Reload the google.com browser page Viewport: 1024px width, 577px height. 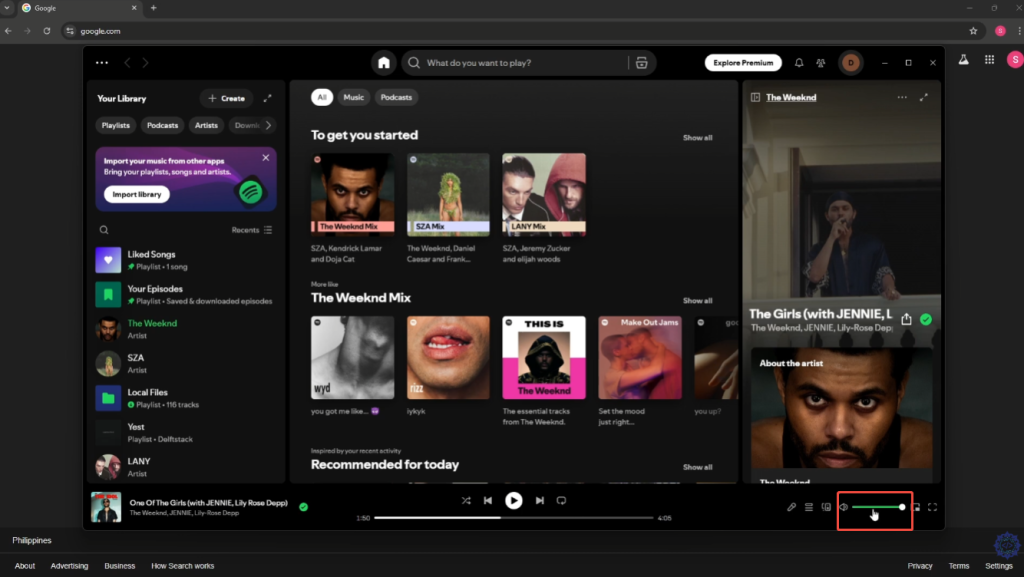click(47, 31)
